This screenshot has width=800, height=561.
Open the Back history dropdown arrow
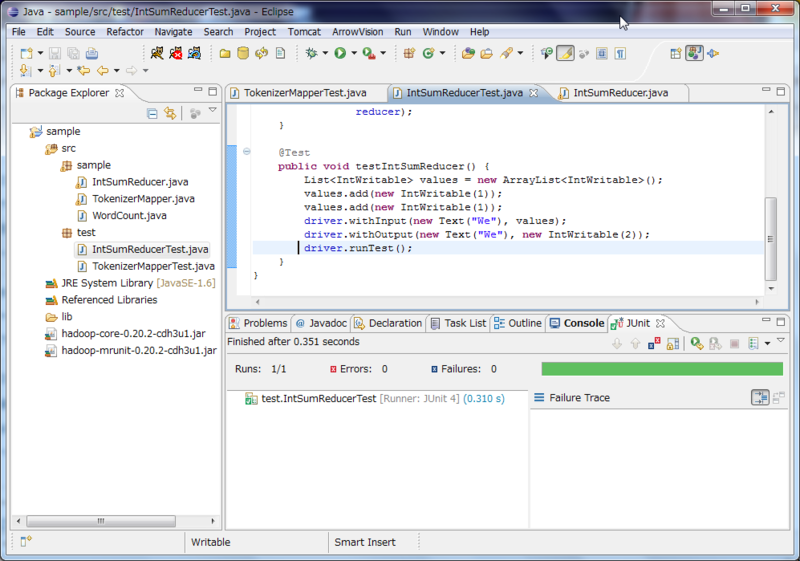(117, 70)
